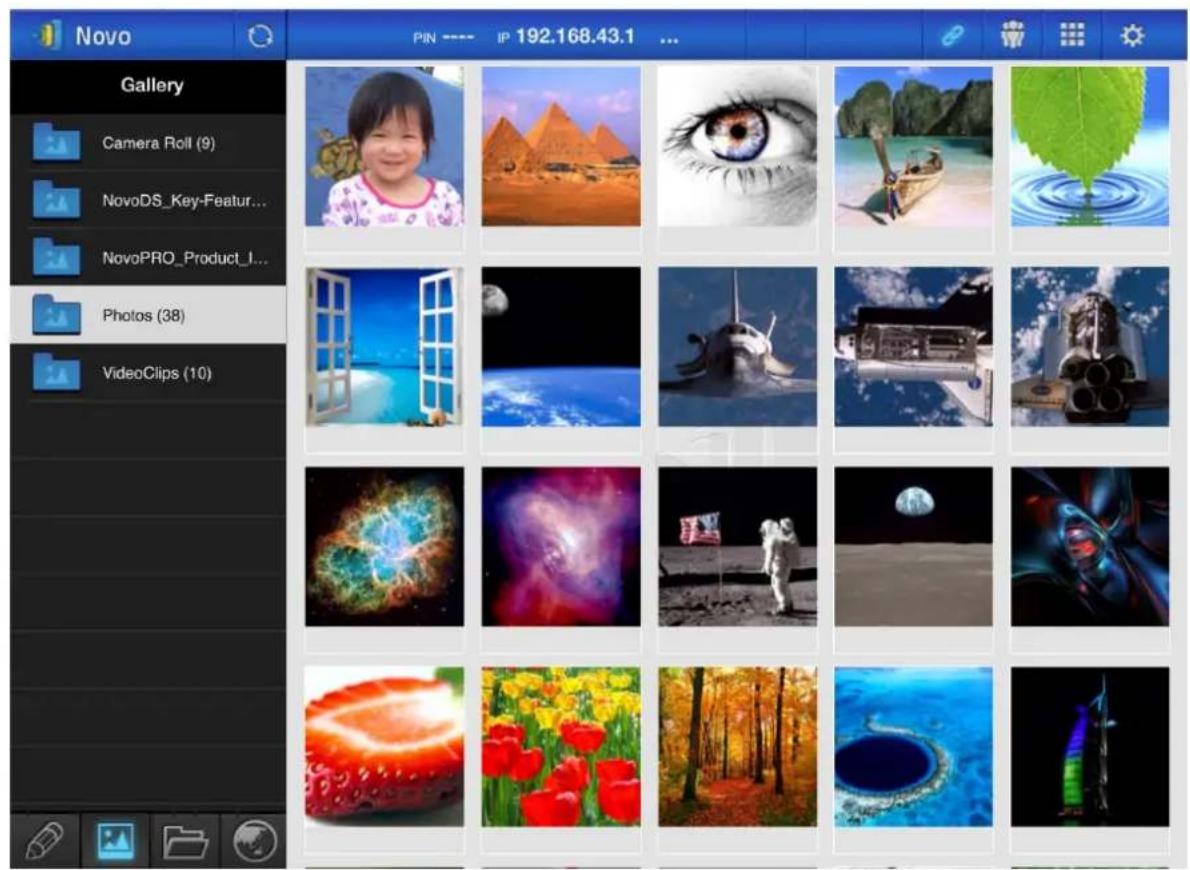Click the IP address 192.168.43.1
The width and height of the screenshot is (1190, 870).
click(x=575, y=36)
